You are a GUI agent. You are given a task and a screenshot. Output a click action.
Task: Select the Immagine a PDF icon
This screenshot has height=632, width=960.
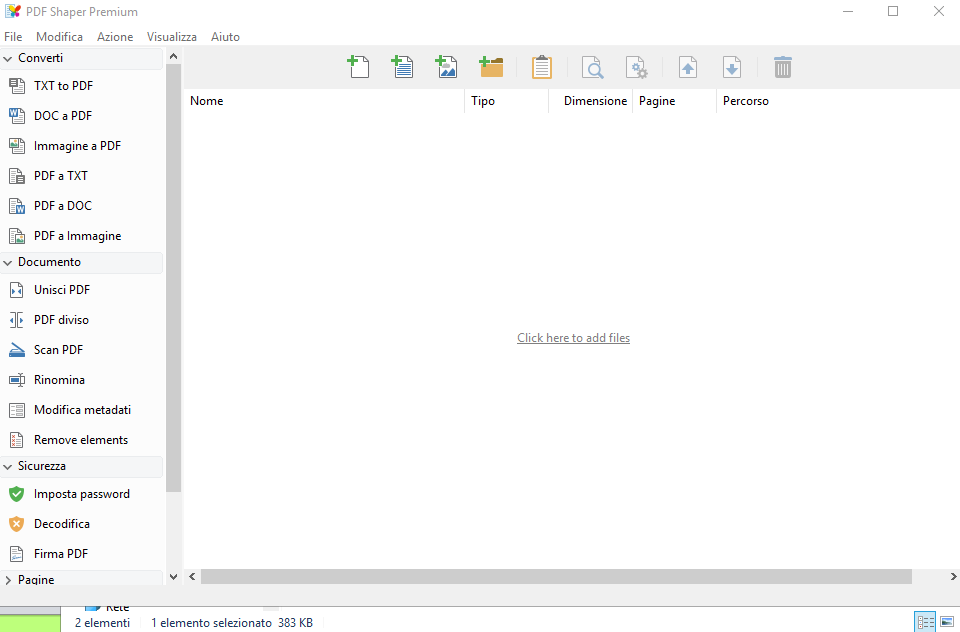coord(17,146)
